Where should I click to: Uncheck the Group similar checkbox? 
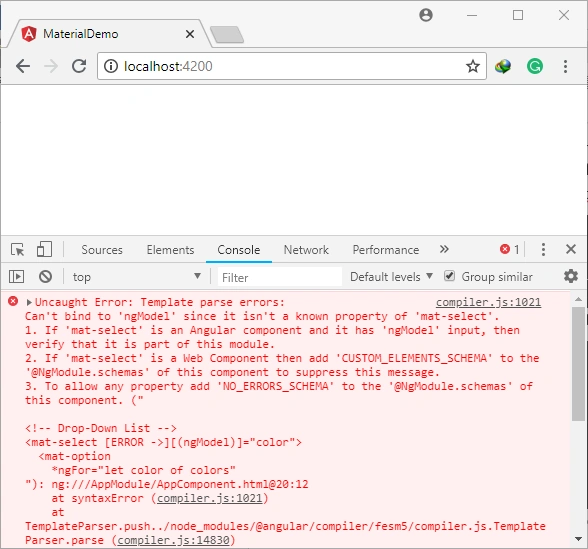pos(449,276)
